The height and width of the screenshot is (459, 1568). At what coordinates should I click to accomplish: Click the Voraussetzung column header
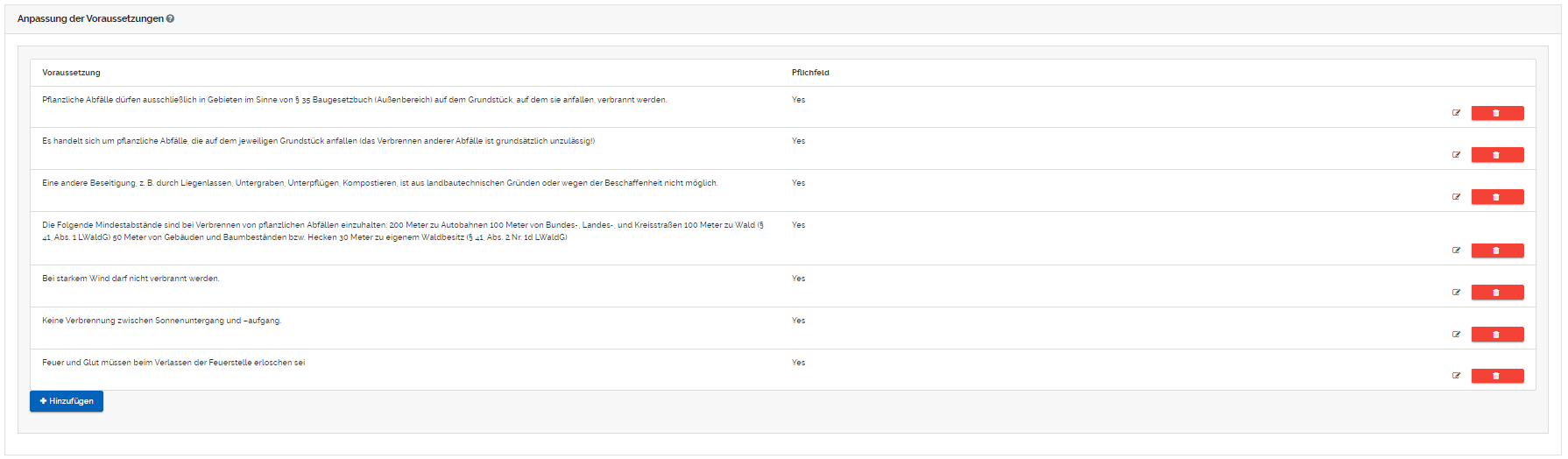point(71,73)
